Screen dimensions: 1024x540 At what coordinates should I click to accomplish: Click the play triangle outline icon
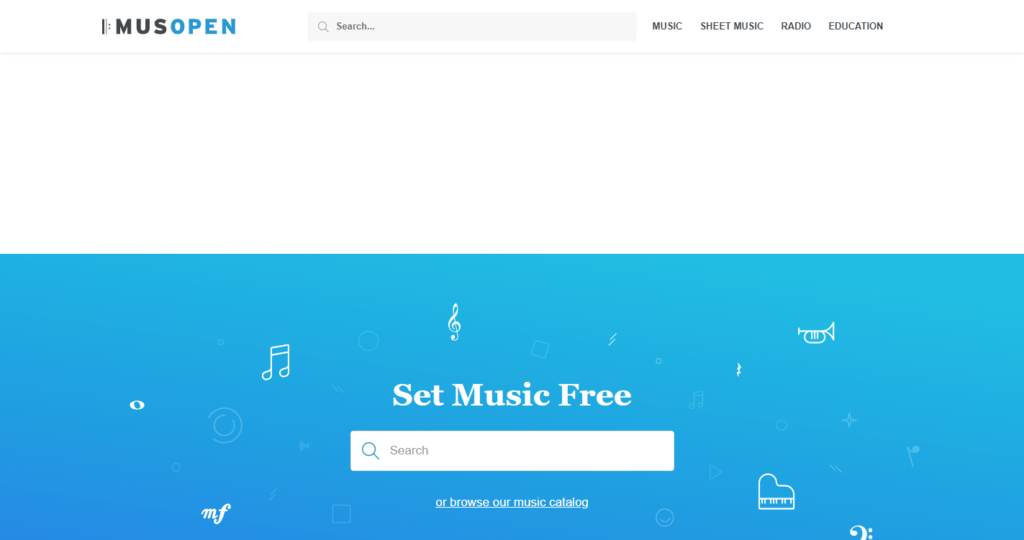pyautogui.click(x=716, y=471)
